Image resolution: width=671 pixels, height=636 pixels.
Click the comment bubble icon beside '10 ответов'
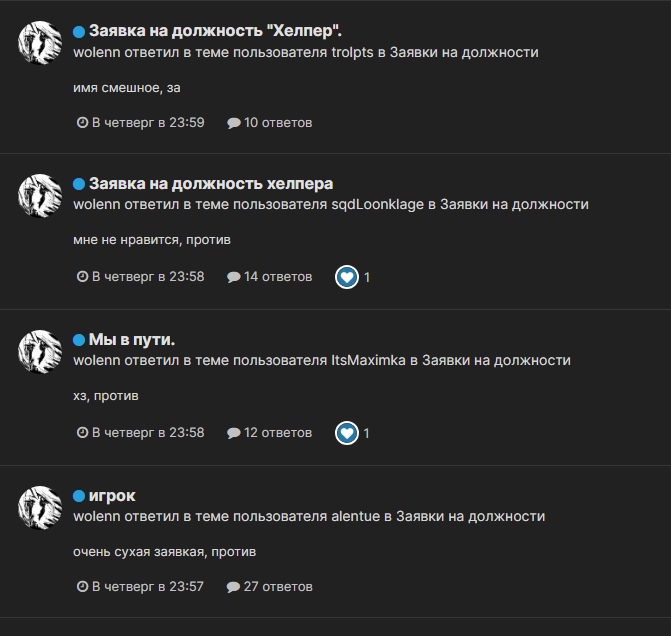click(x=234, y=123)
